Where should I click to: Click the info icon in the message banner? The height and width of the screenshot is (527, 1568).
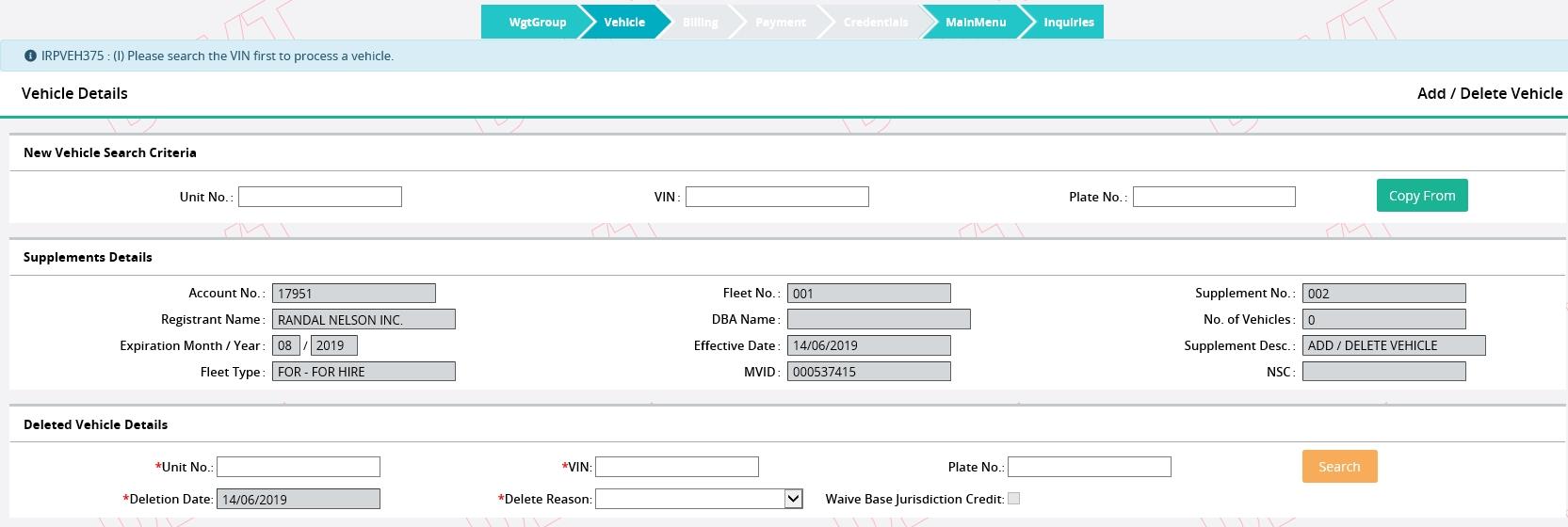pyautogui.click(x=30, y=56)
